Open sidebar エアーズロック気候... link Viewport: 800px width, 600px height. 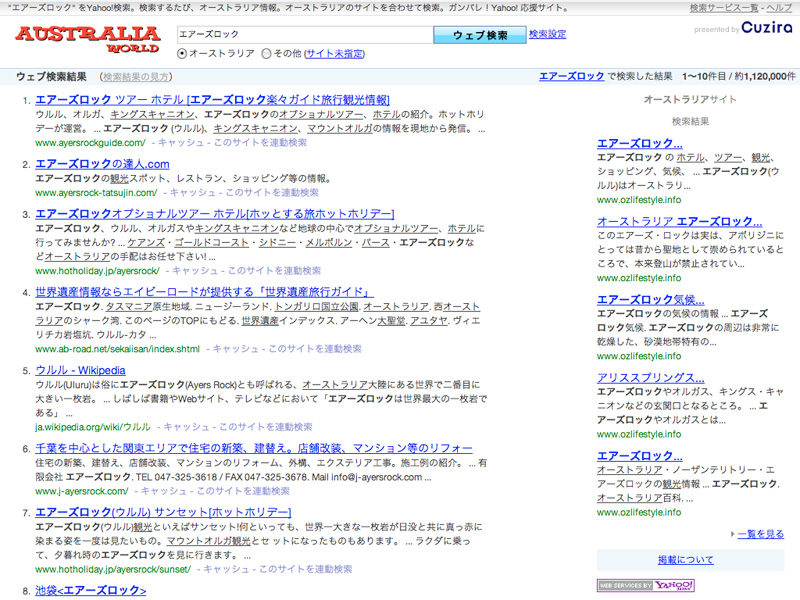pyautogui.click(x=651, y=300)
